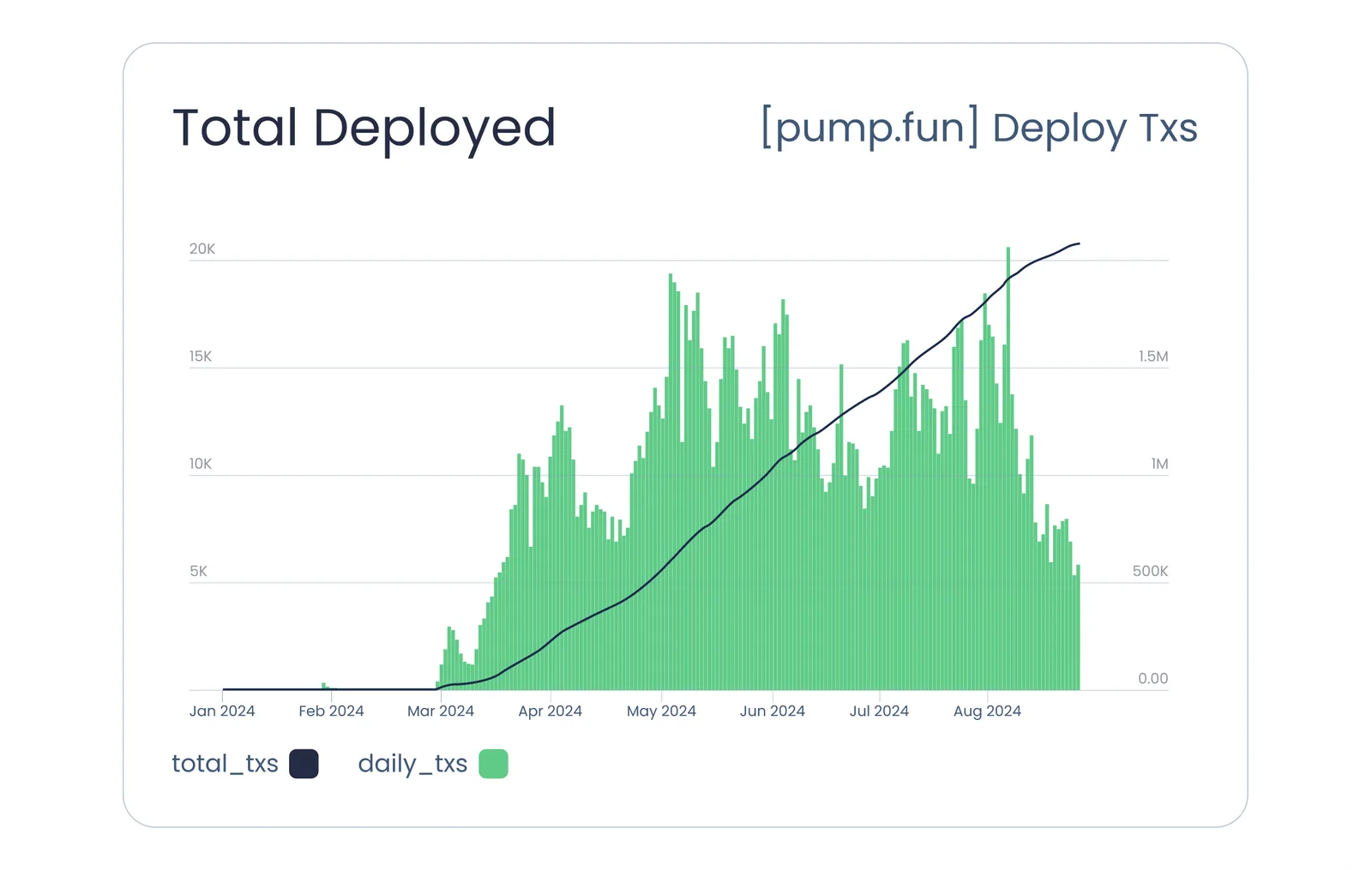The height and width of the screenshot is (870, 1372).
Task: Click the '0.00' right axis label
Action: click(1153, 679)
